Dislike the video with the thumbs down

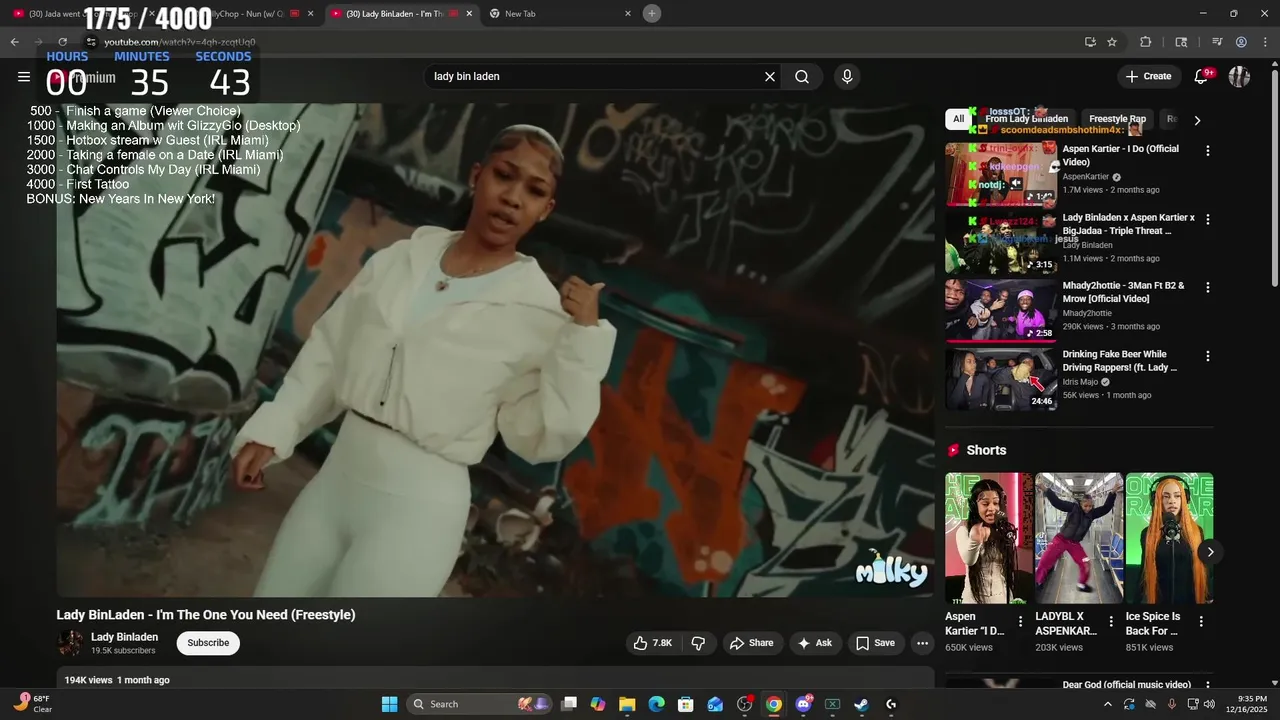698,643
